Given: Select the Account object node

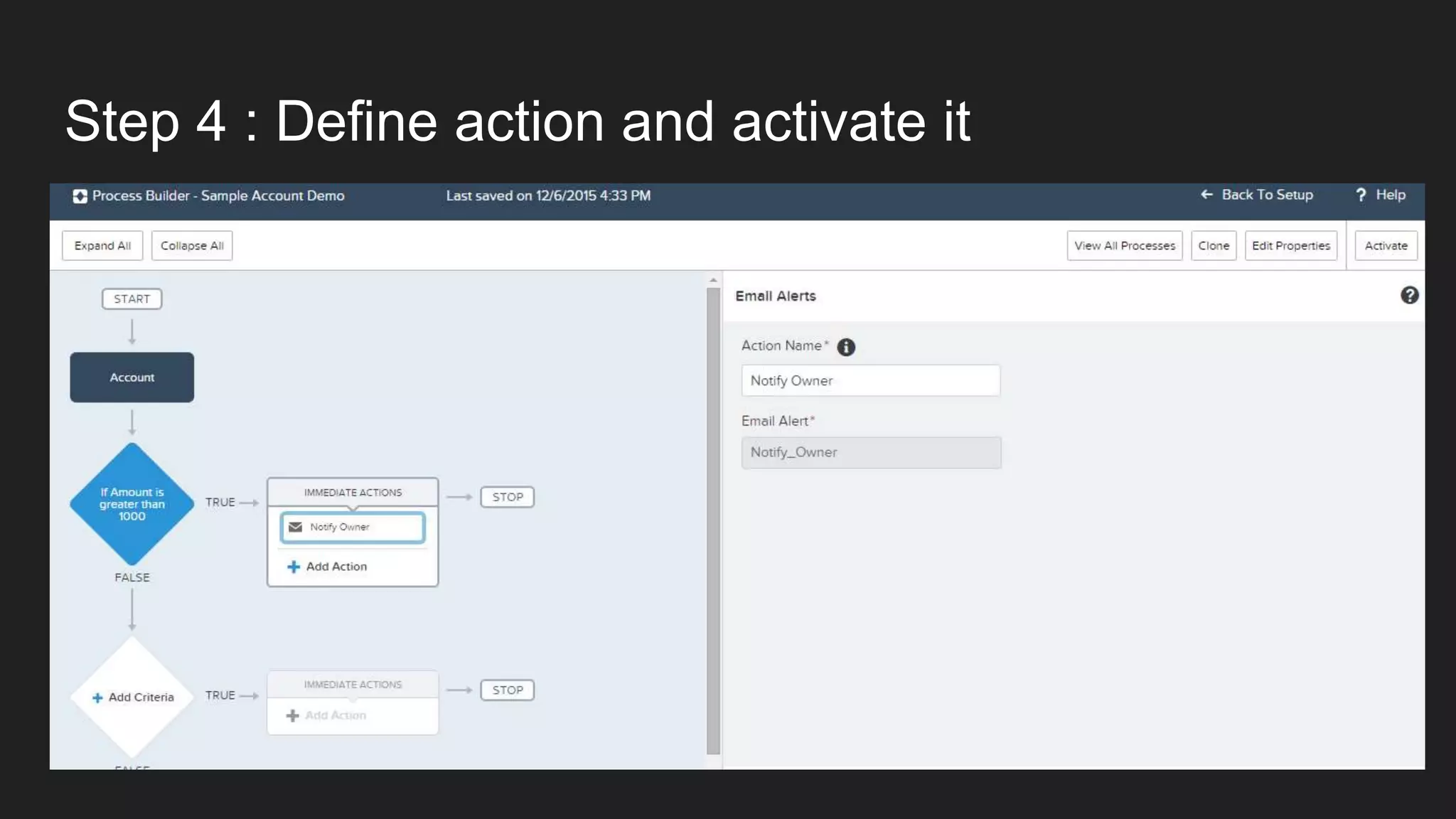Looking at the screenshot, I should (x=132, y=378).
